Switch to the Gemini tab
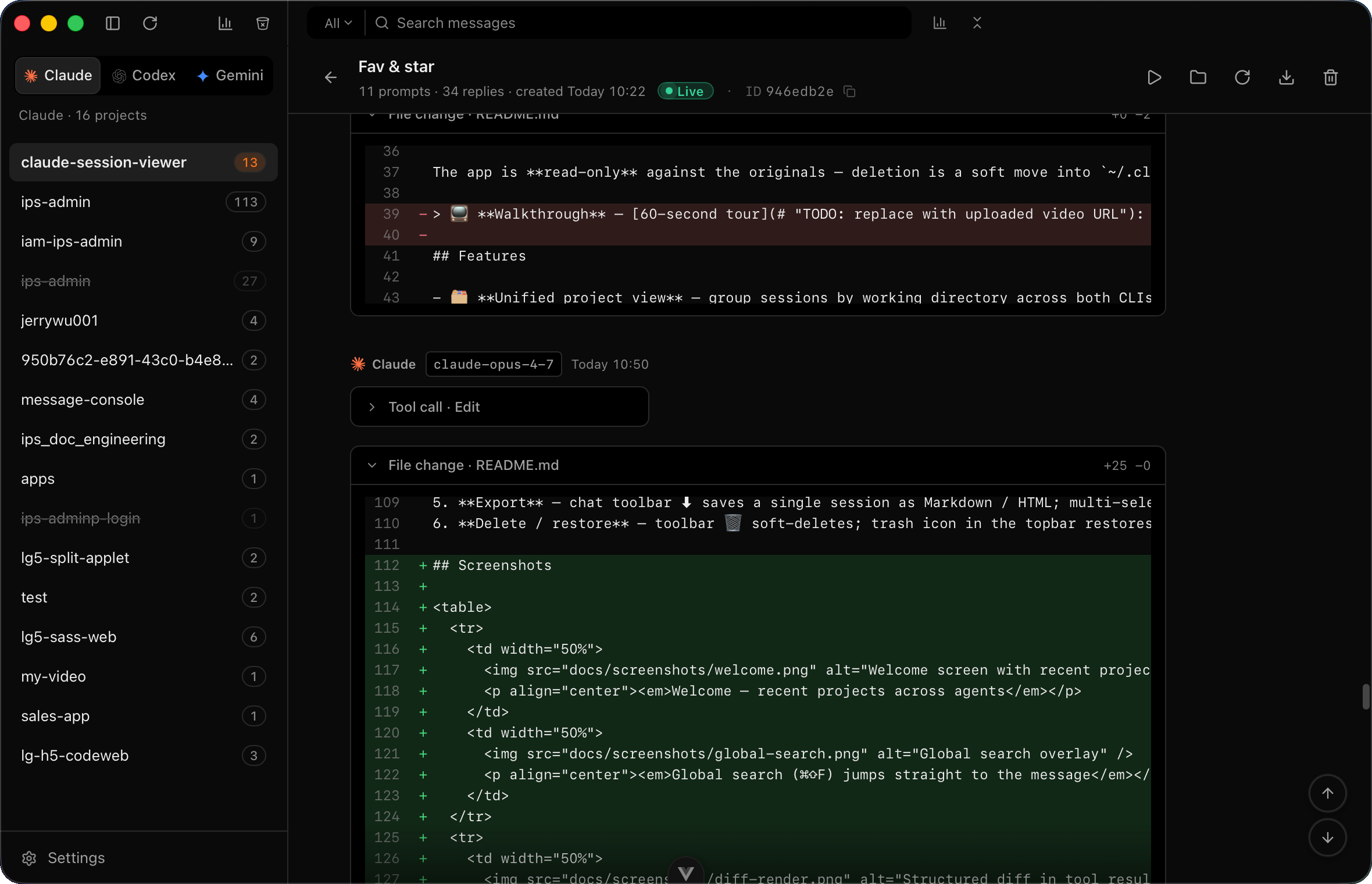The height and width of the screenshot is (884, 1372). (x=230, y=76)
